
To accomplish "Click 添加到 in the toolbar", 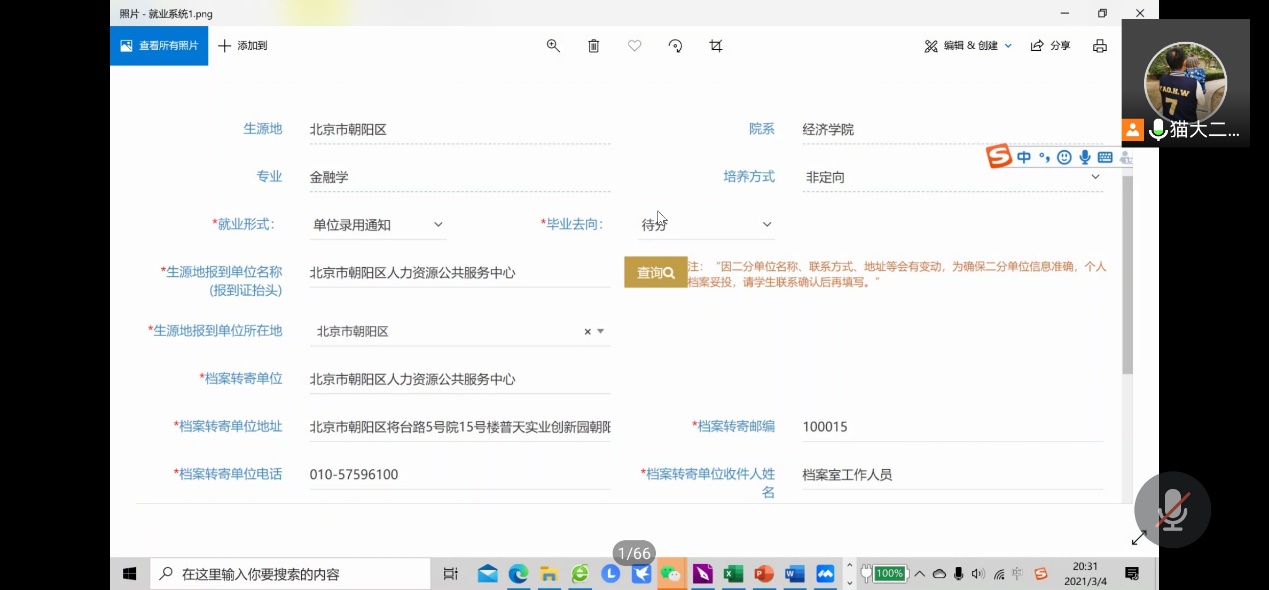I will pyautogui.click(x=243, y=46).
